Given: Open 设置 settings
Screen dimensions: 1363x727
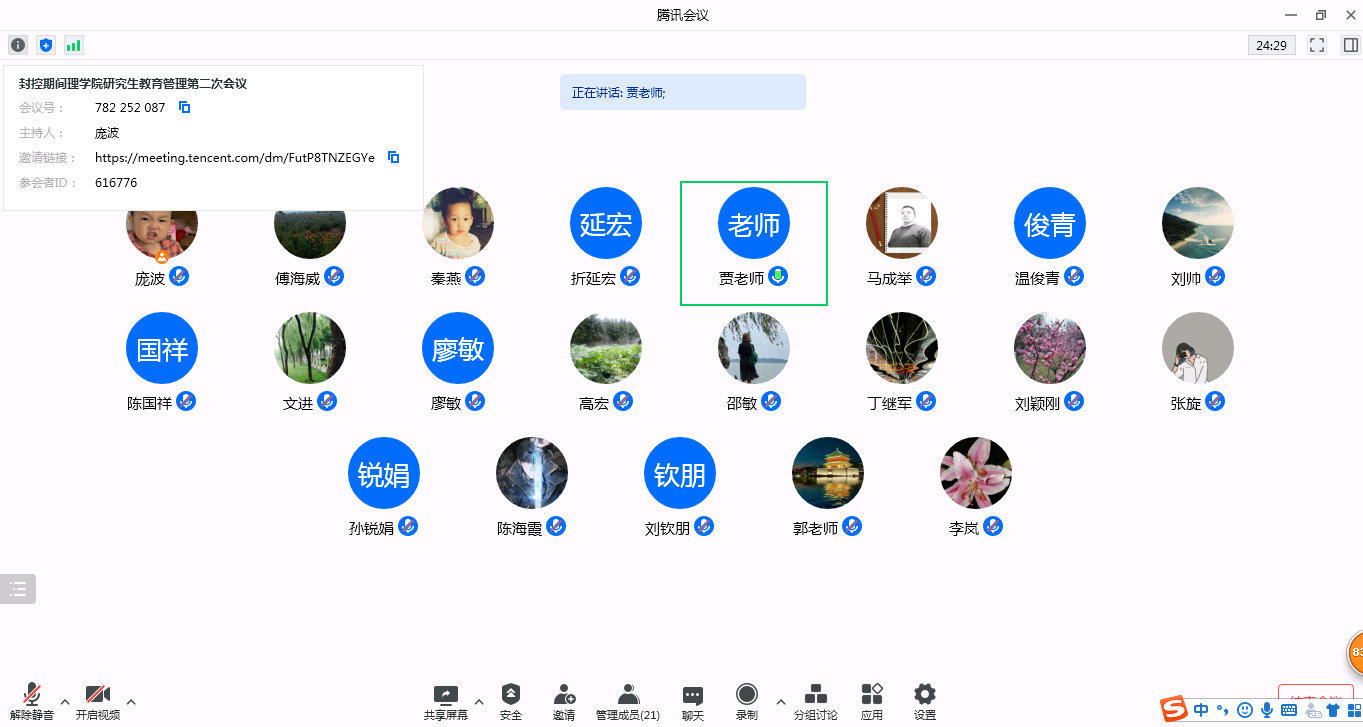Looking at the screenshot, I should (925, 701).
